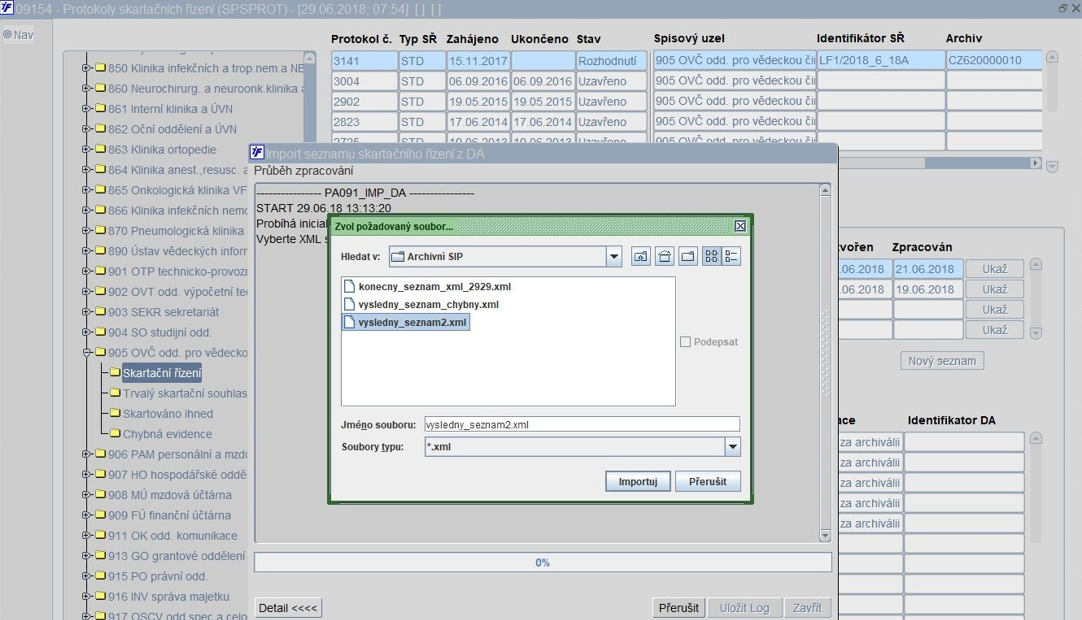Select file konecny_seznam_xml_2929.xml

427,287
